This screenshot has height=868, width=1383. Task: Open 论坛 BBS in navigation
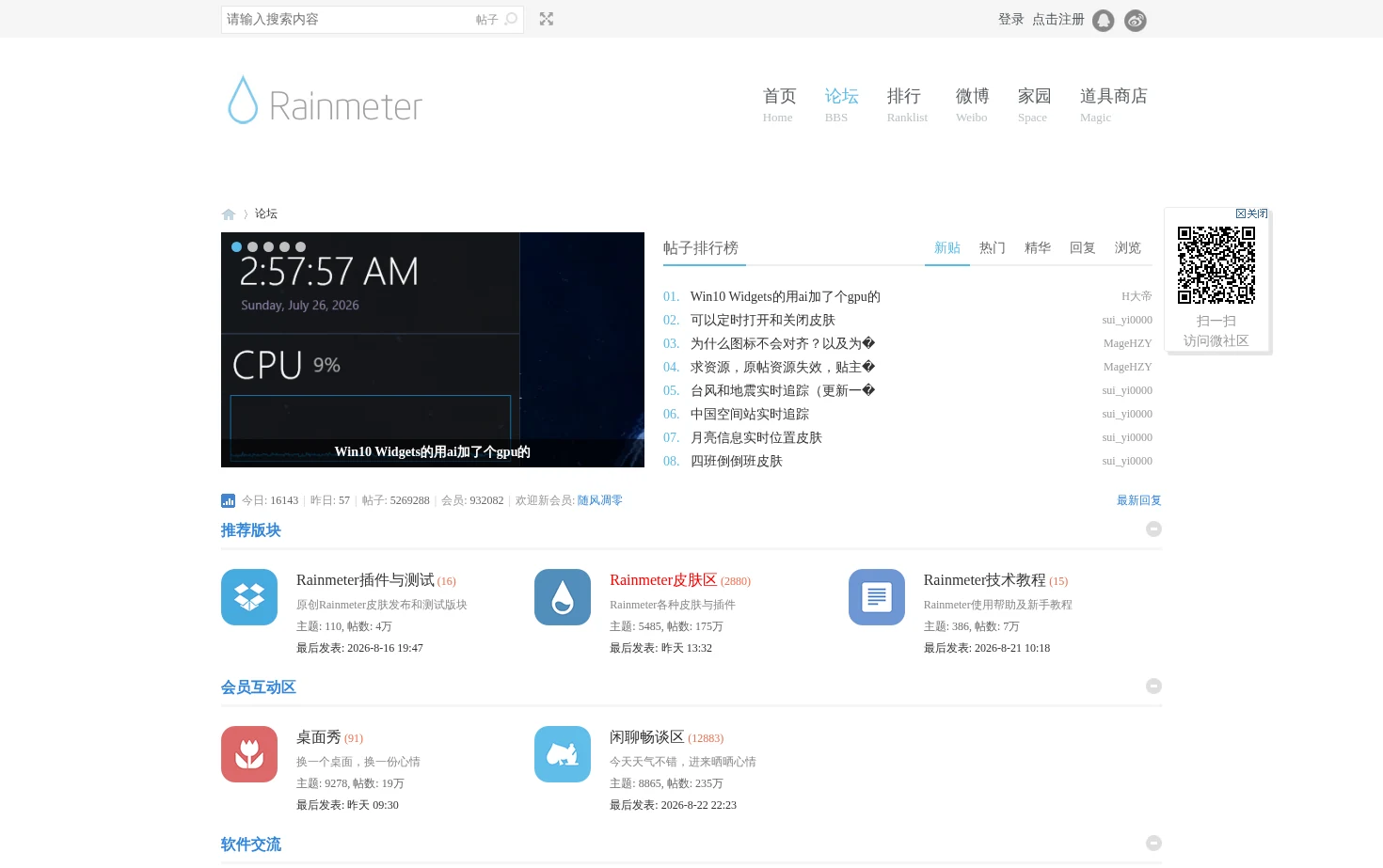(x=841, y=104)
